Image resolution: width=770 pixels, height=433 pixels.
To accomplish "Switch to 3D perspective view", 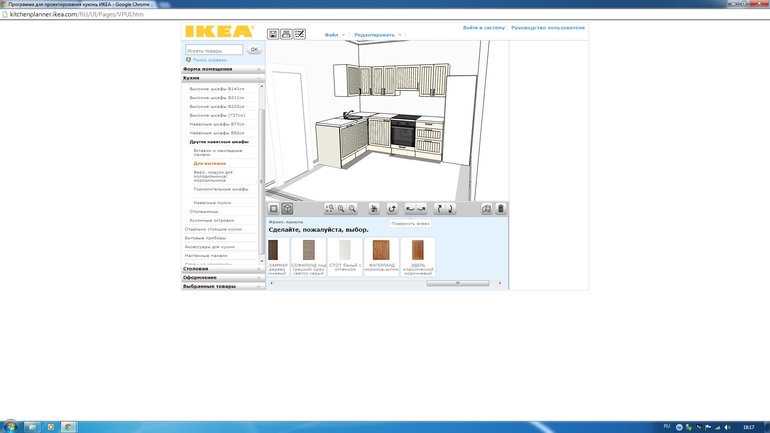I will coord(287,209).
